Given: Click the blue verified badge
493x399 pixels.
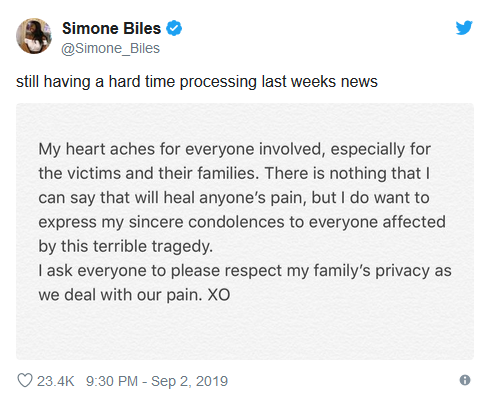Looking at the screenshot, I should click(174, 28).
